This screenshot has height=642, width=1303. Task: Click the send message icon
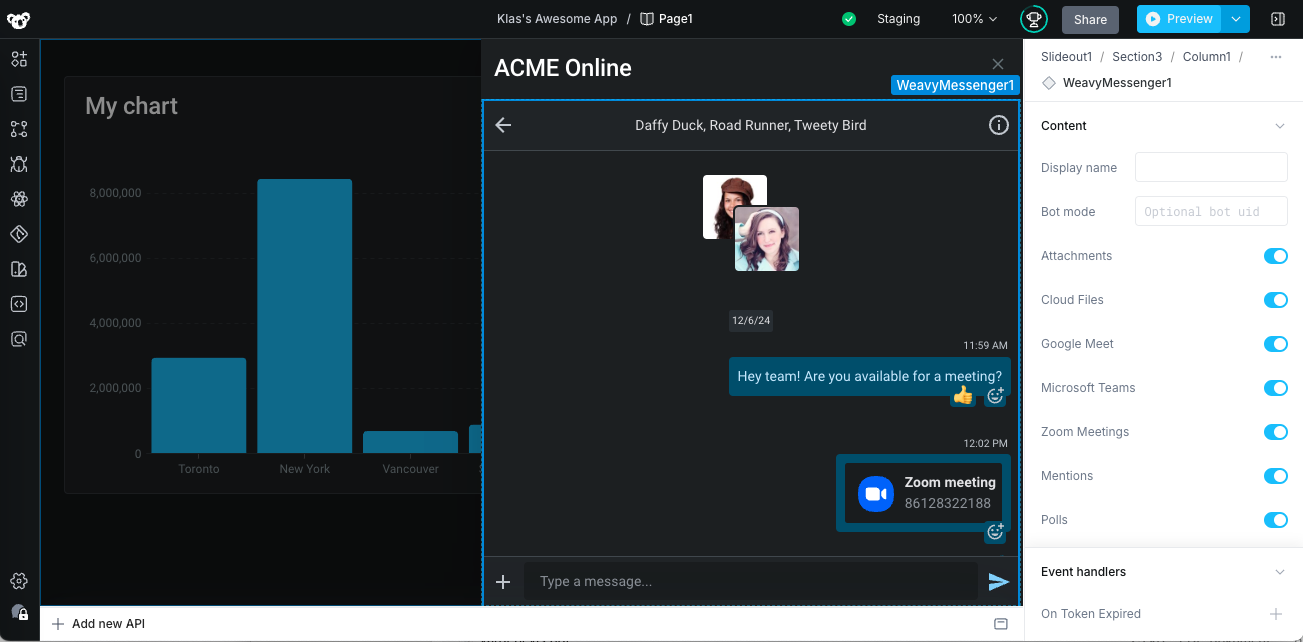(998, 581)
